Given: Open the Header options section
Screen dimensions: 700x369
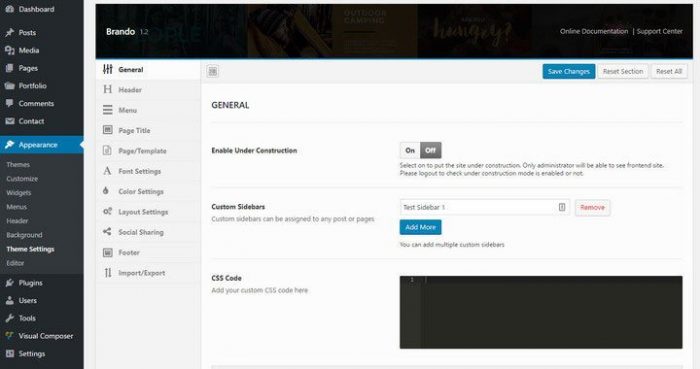Looking at the screenshot, I should click(x=148, y=90).
